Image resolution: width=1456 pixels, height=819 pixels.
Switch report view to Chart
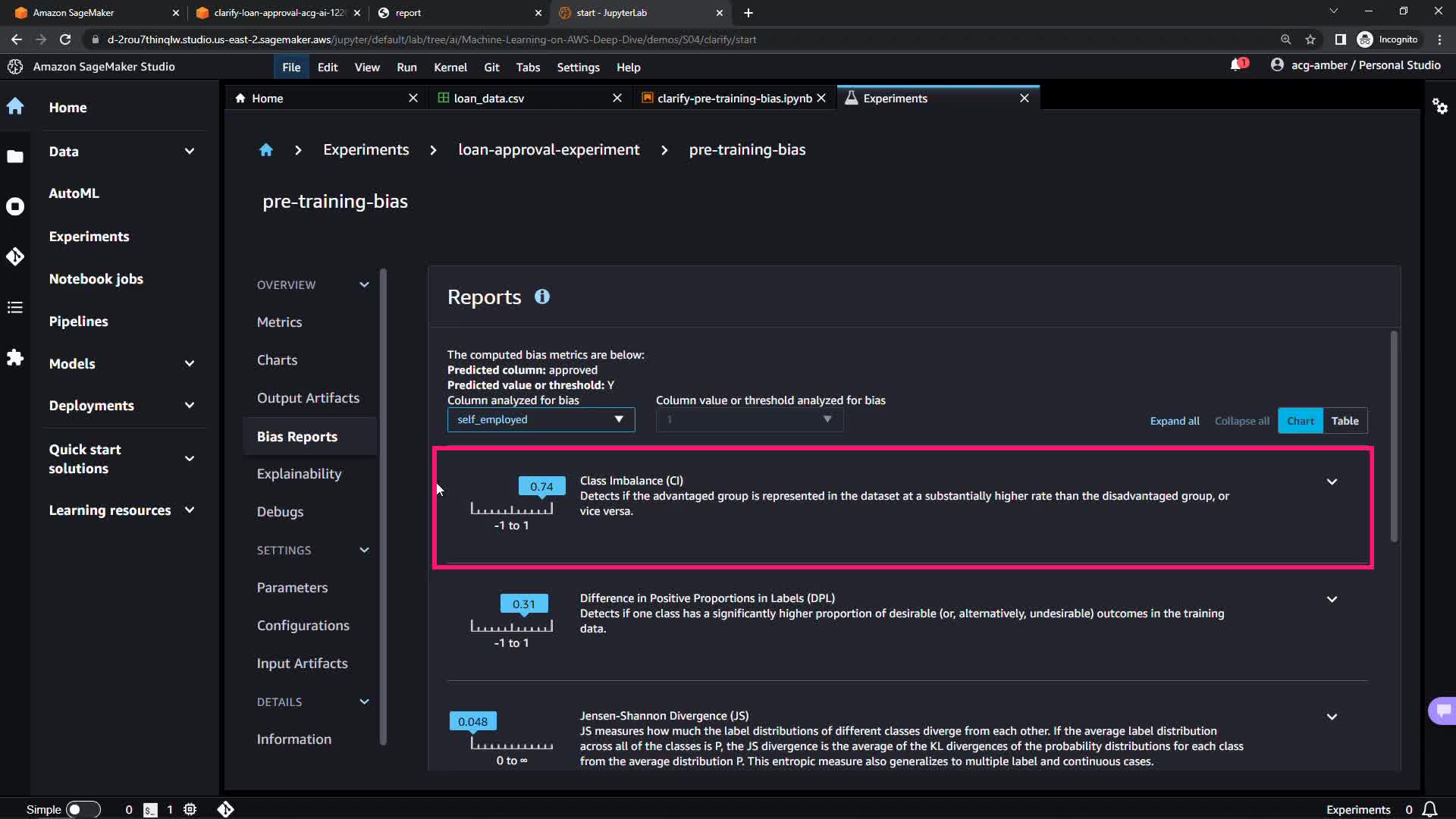(1300, 421)
